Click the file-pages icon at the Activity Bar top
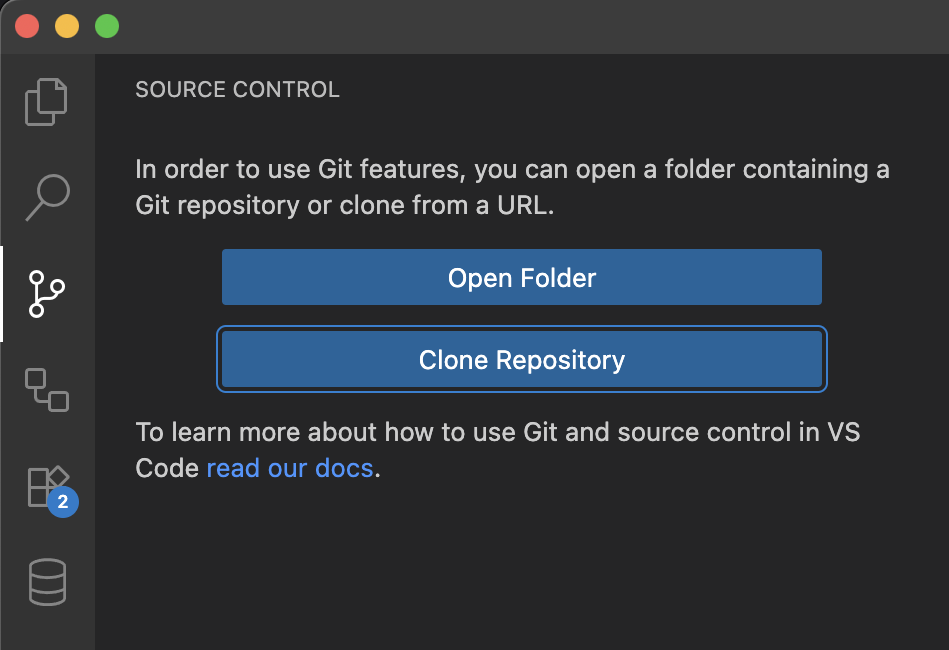949x650 pixels. coord(46,101)
